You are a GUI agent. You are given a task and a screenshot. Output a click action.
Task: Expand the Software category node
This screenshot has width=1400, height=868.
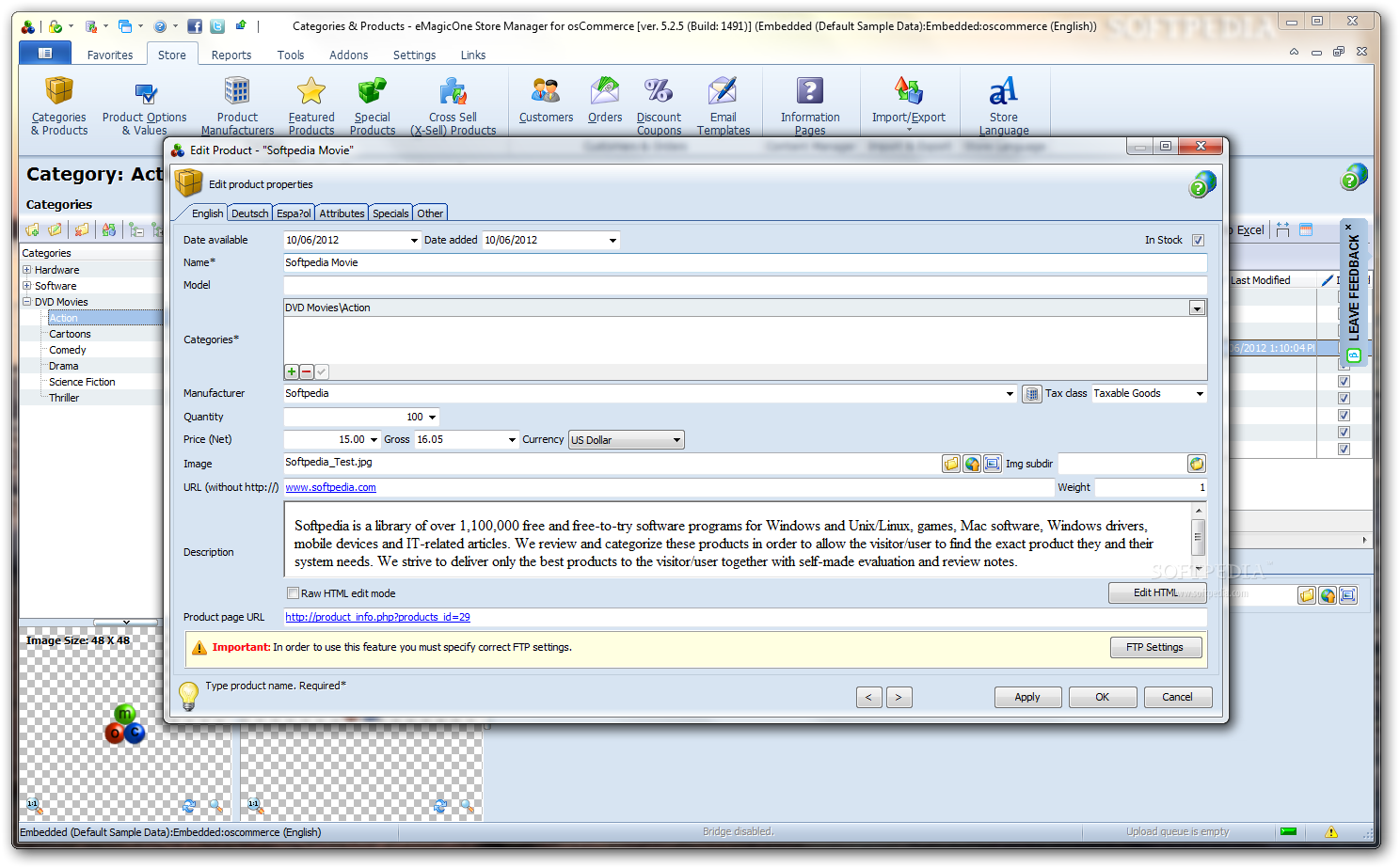point(27,286)
